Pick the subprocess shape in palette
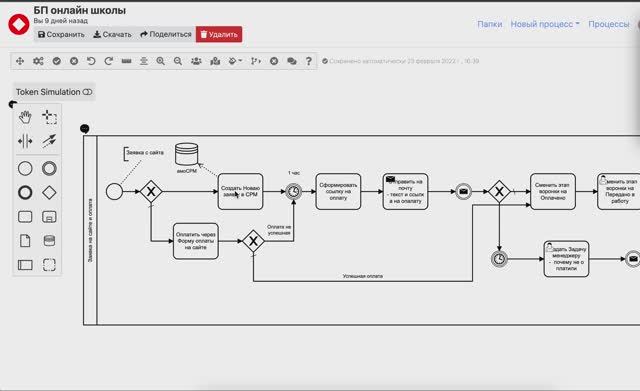 (49, 216)
